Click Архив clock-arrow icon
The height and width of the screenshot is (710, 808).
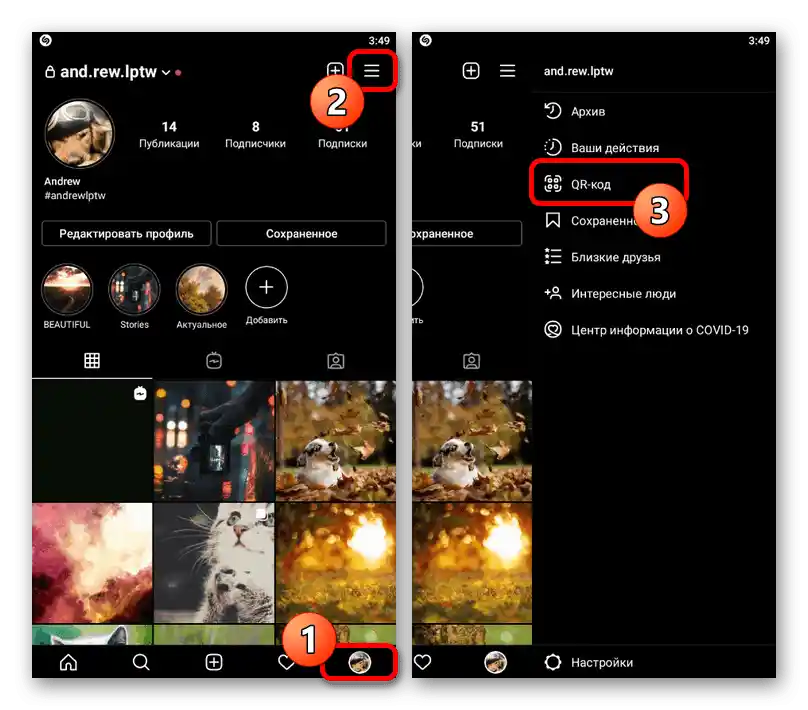(553, 111)
